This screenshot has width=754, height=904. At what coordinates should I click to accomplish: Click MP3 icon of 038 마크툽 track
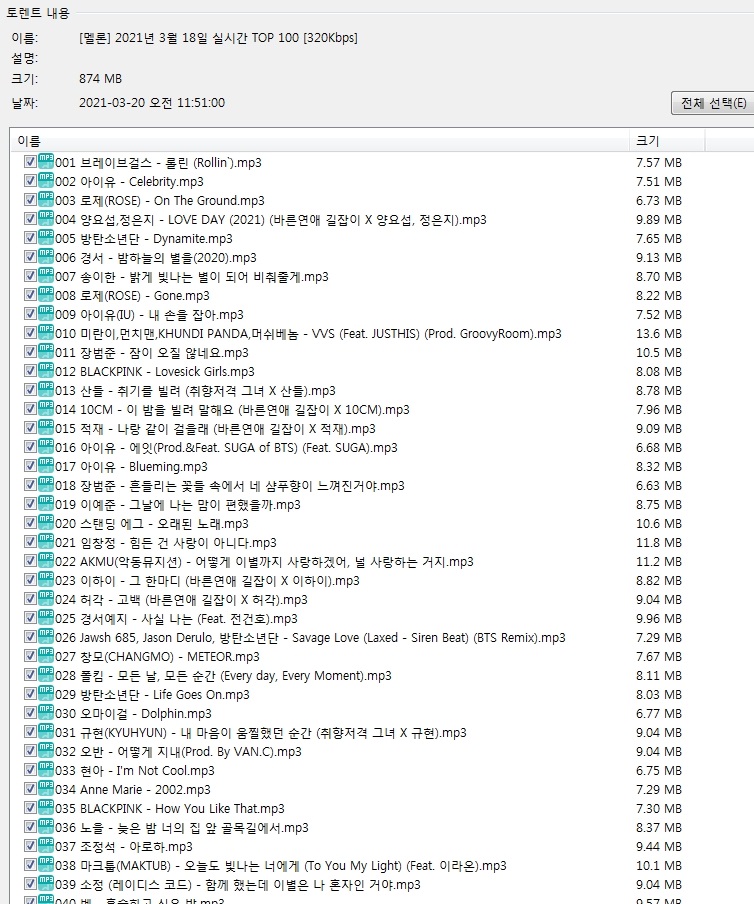click(46, 865)
